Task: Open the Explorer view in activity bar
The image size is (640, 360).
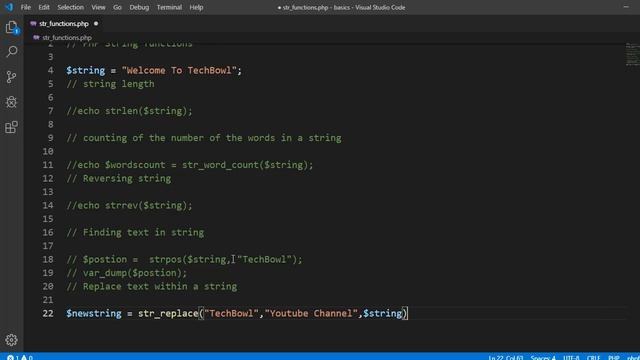Action: tap(11, 27)
